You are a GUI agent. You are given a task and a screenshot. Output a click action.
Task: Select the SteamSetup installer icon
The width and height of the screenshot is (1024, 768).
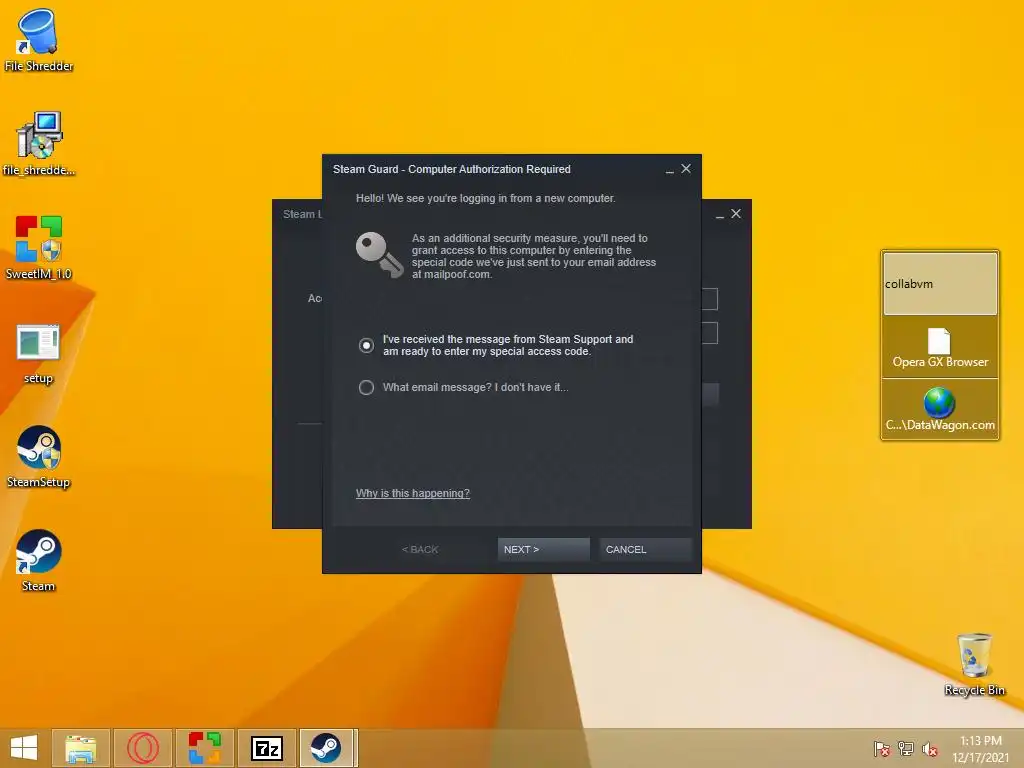click(x=39, y=456)
